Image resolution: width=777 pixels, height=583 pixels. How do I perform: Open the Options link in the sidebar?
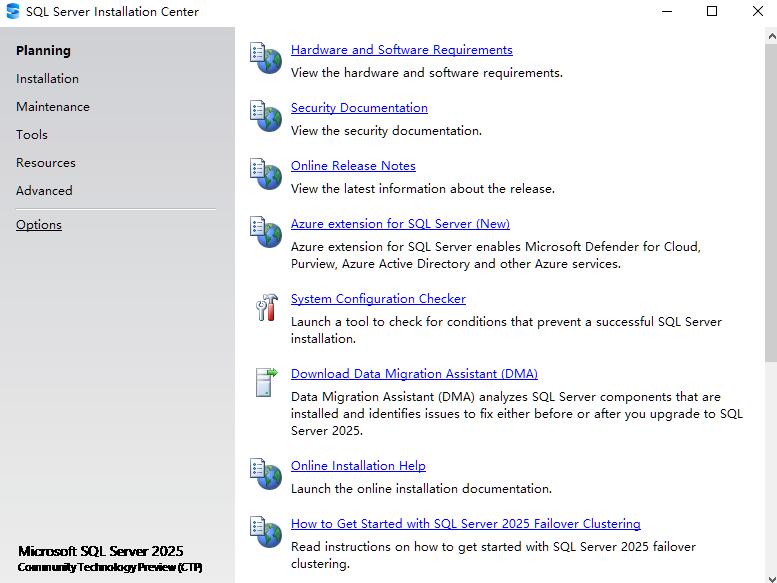tap(39, 225)
